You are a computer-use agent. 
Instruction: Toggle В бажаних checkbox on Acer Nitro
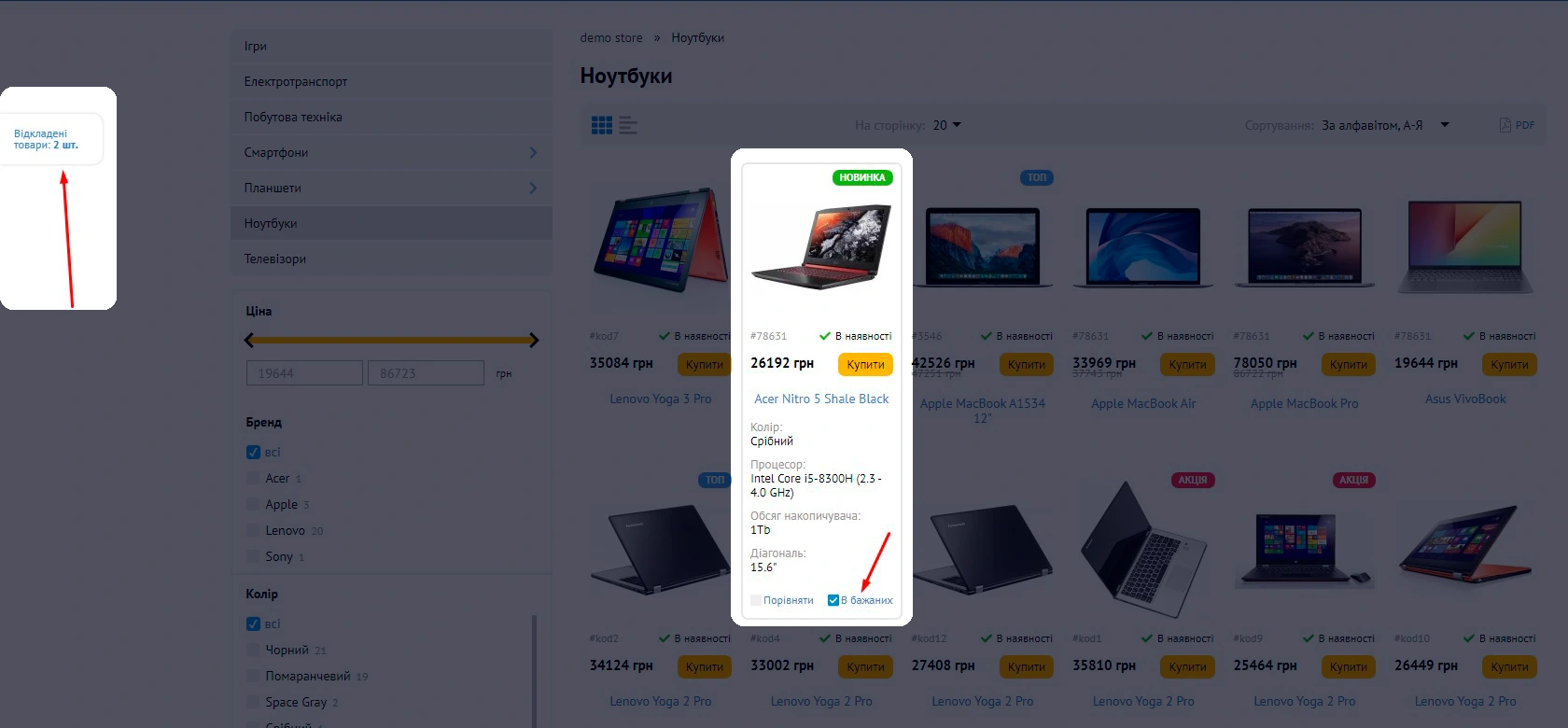coord(833,600)
